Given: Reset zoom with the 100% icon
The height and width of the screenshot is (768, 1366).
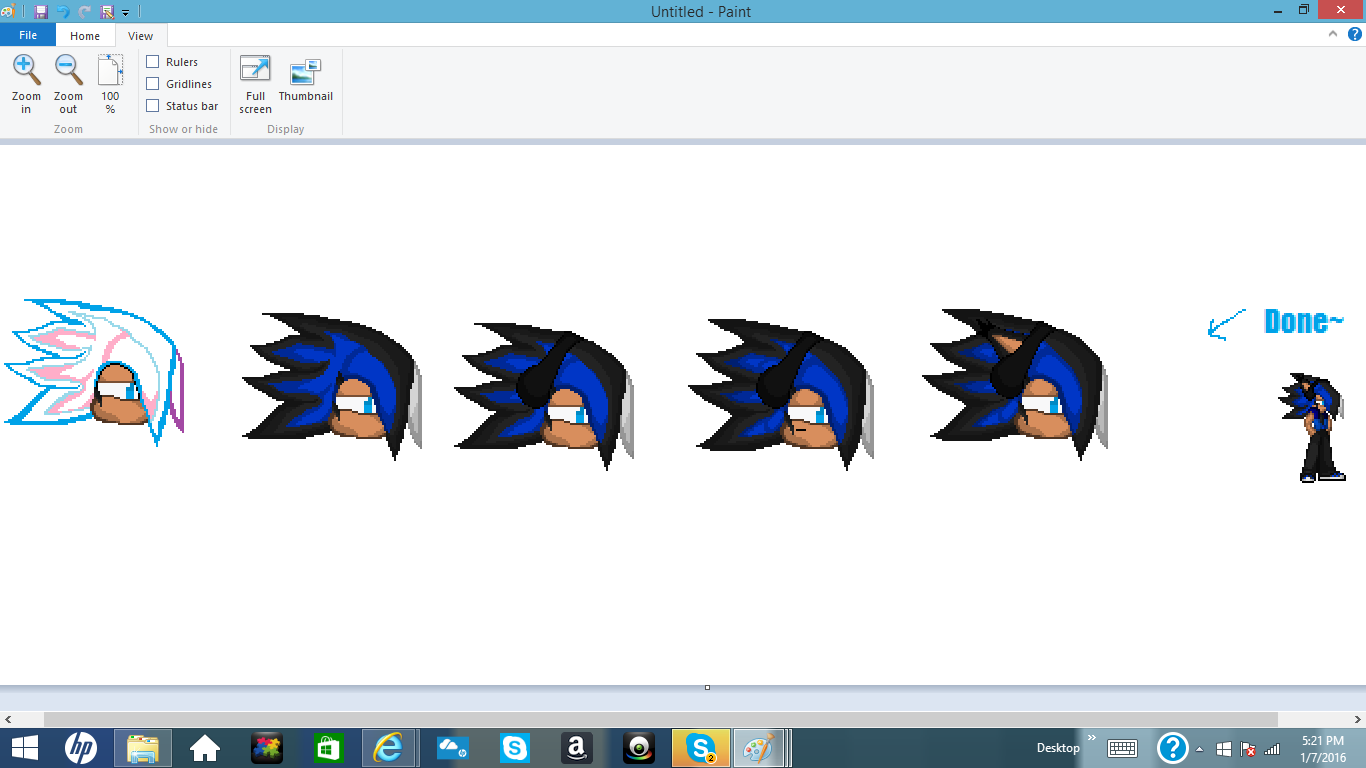Looking at the screenshot, I should [x=110, y=71].
